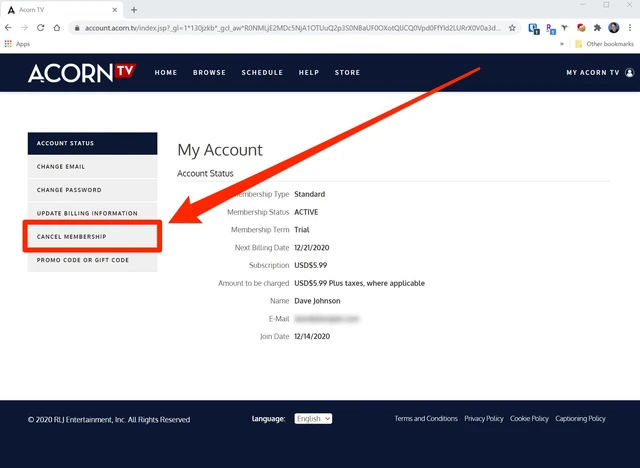Click membership status value ACTIVE
Viewport: 640px width, 468px height.
tap(306, 212)
